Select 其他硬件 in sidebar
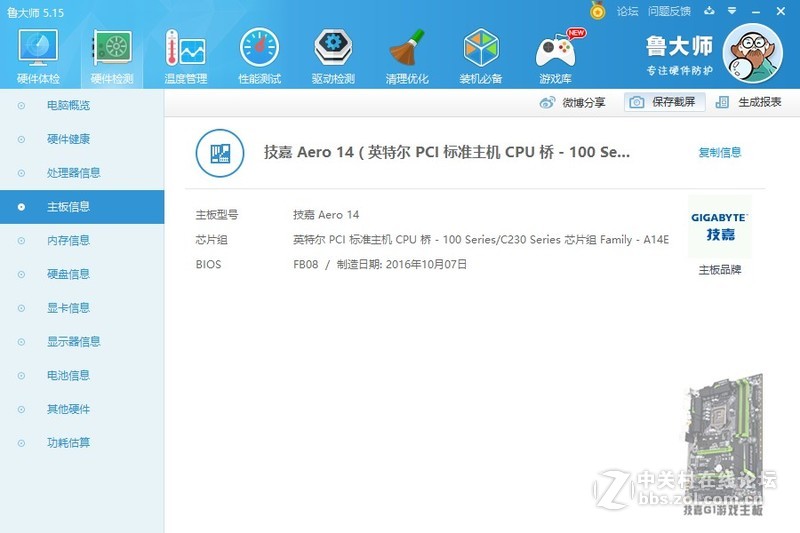Viewport: 800px width, 533px height. (x=82, y=409)
